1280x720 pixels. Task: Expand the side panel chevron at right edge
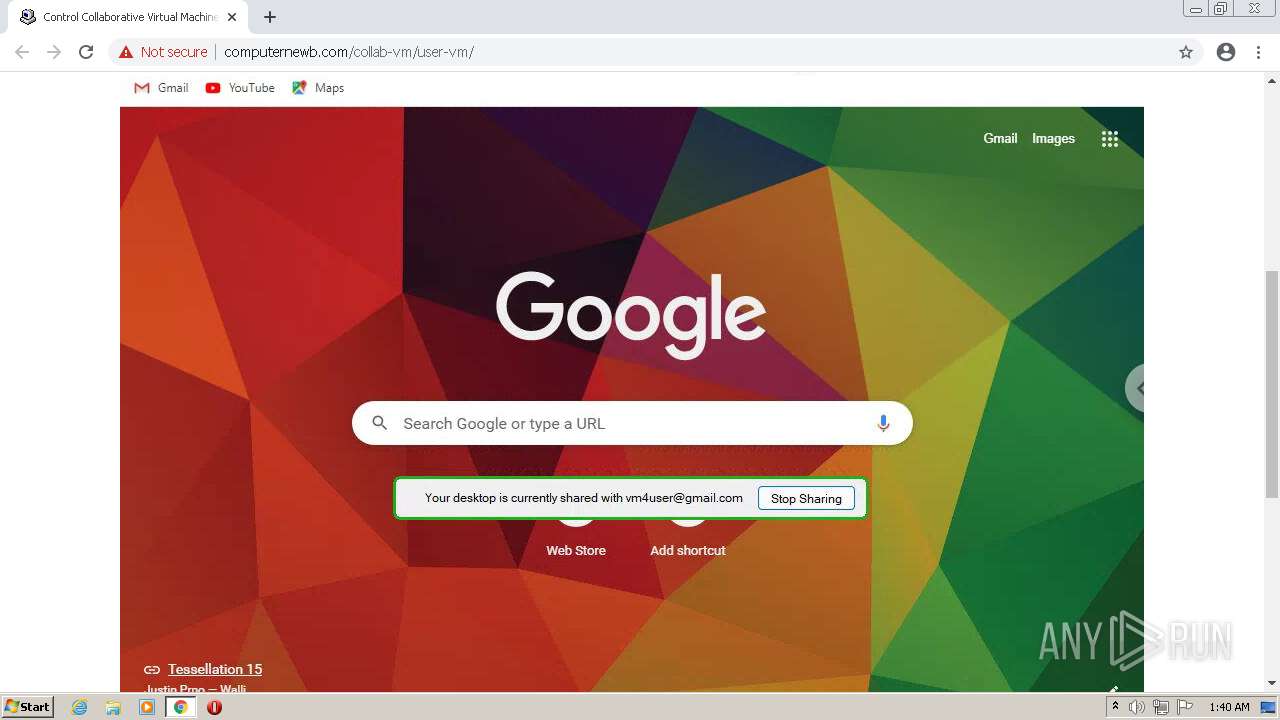click(x=1135, y=388)
